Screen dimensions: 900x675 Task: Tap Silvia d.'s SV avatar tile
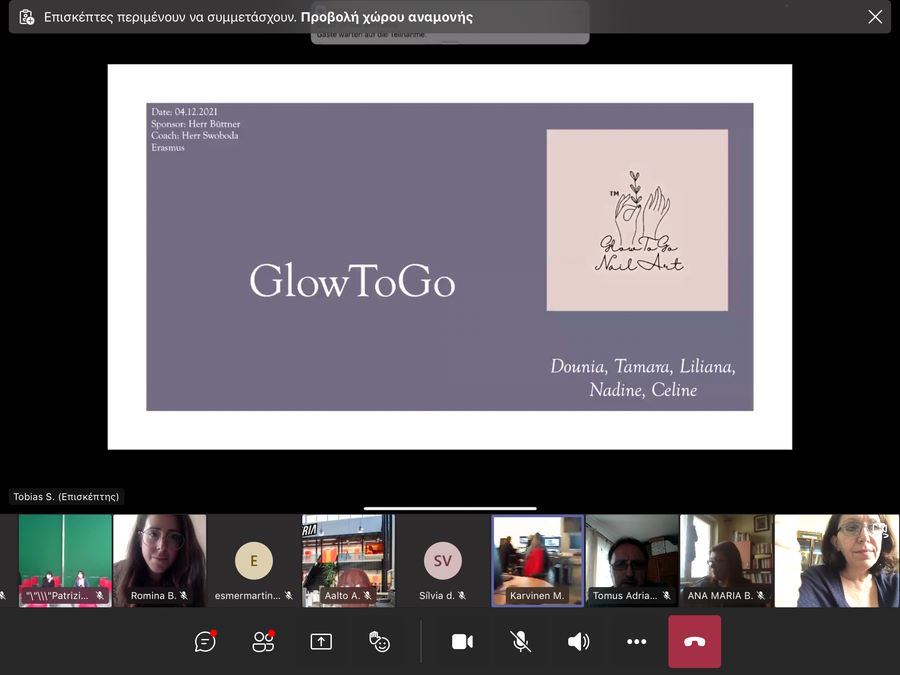tap(442, 560)
